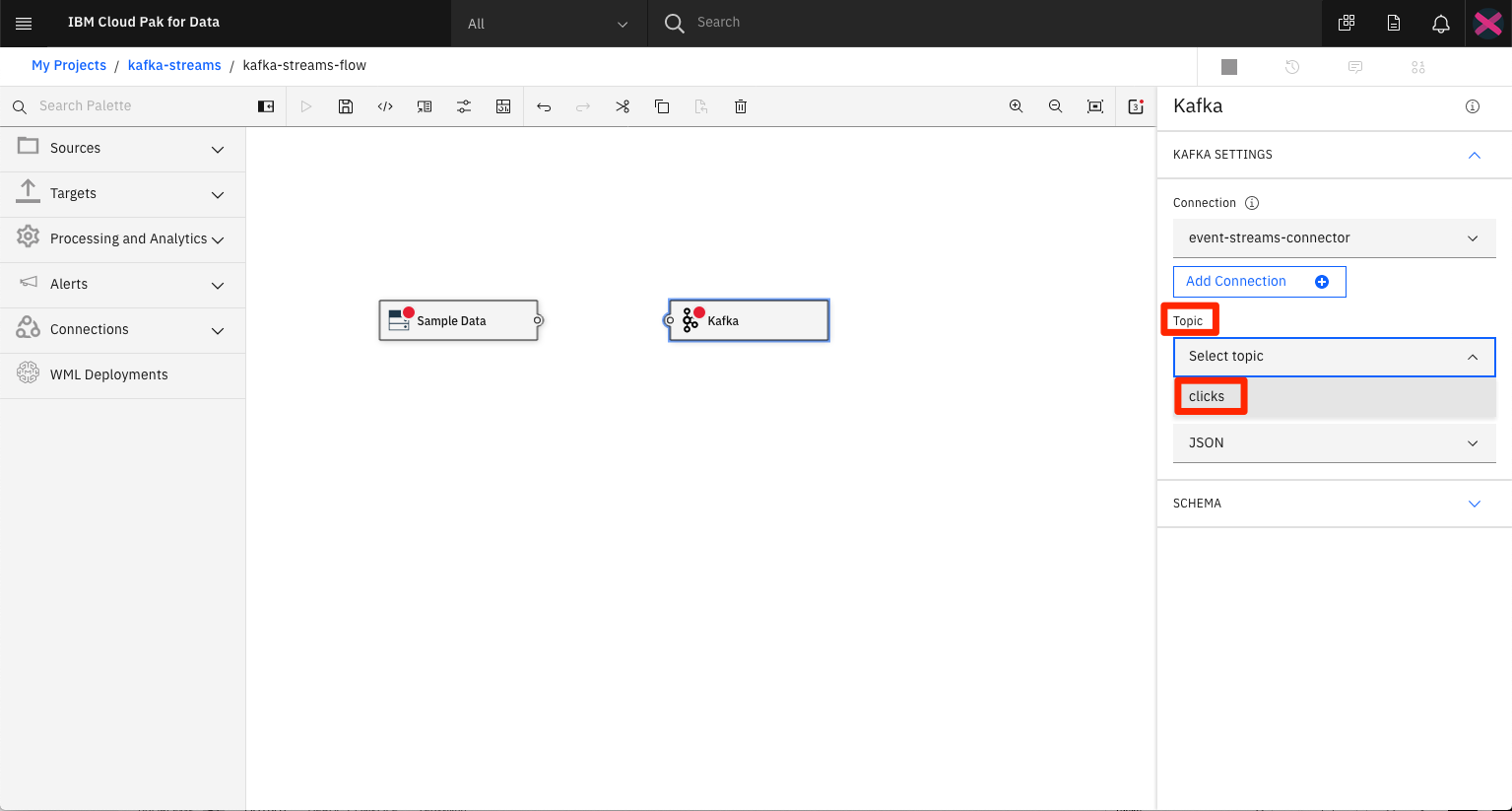Open the canvas notifications icon with red dot
The image size is (1512, 811).
(x=1136, y=106)
